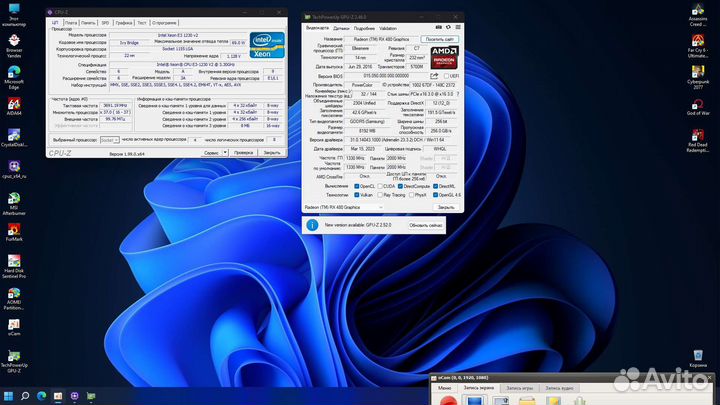Screen dimensions: 720x405
Task: Switch to the Плата tab in CPU-Z
Action: tap(71, 22)
